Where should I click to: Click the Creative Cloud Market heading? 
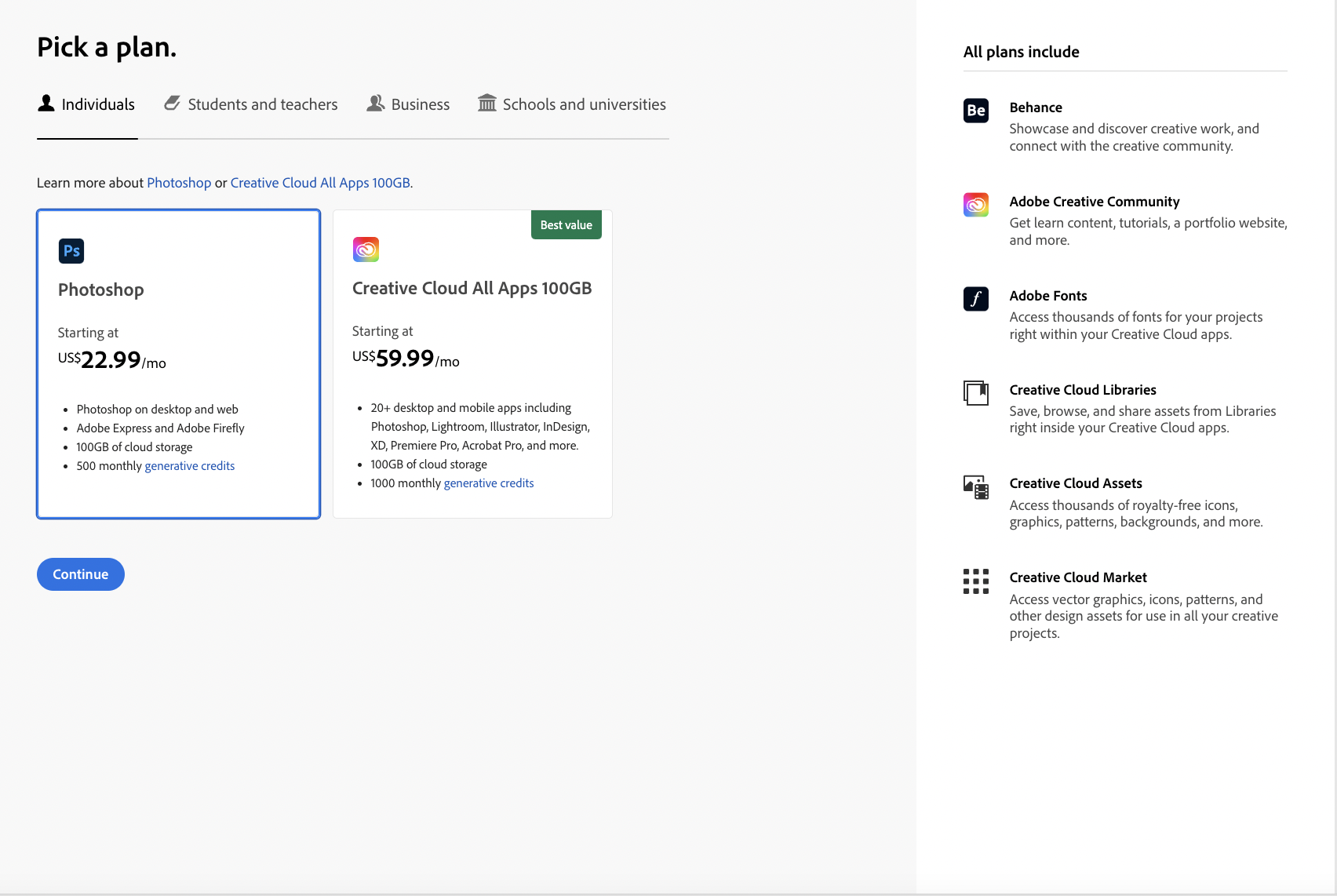point(1078,577)
